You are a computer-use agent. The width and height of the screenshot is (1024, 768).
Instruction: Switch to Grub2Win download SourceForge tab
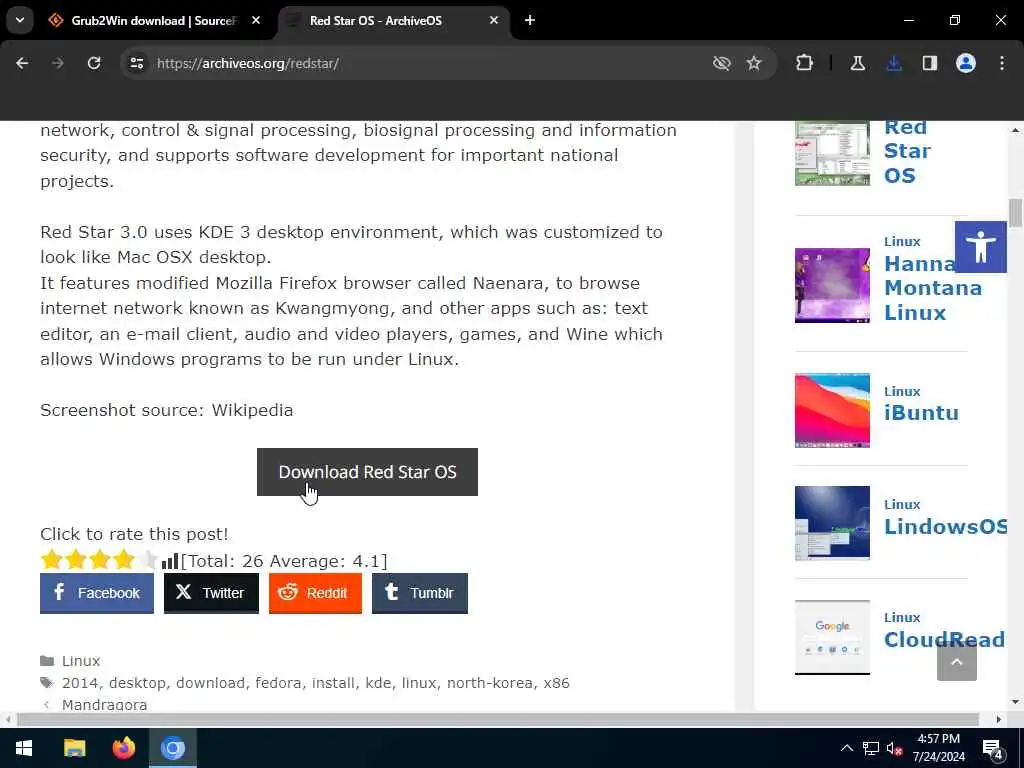point(153,21)
